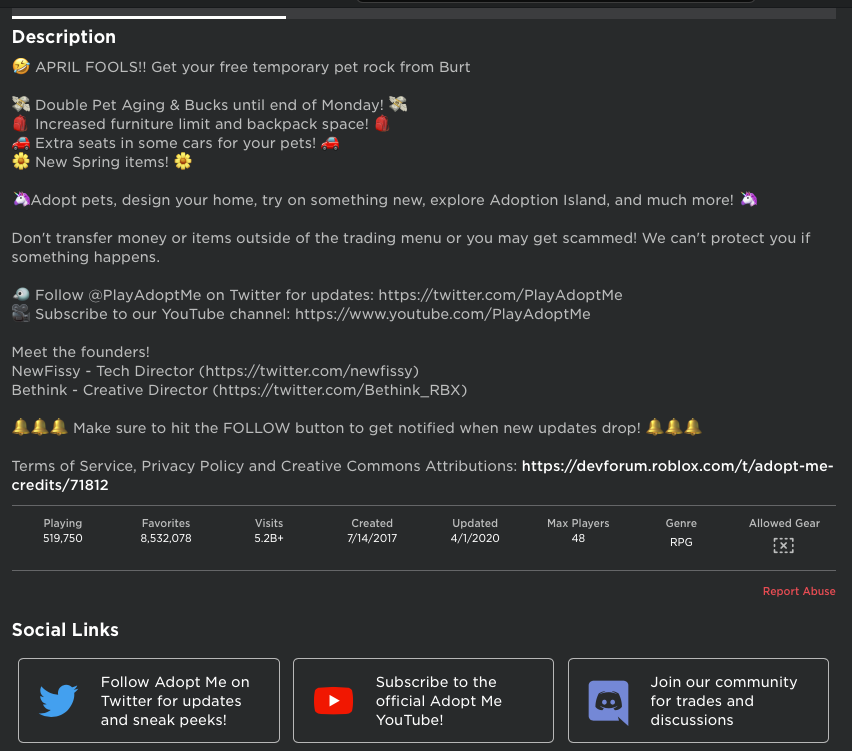This screenshot has height=751, width=852.
Task: Open Follow Adopt Me on Twitter card
Action: 149,700
